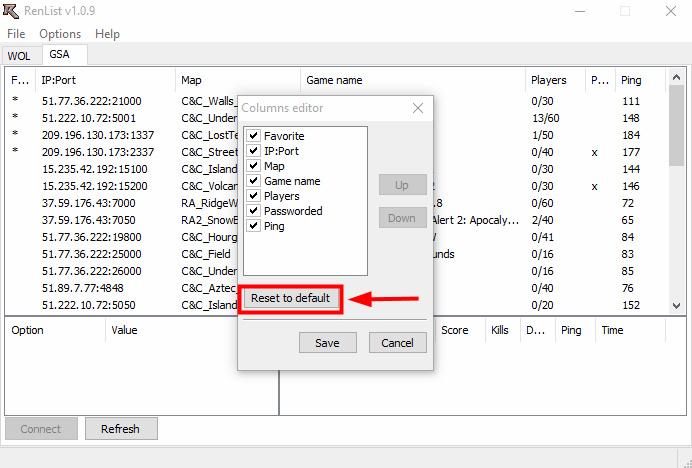692x468 pixels.
Task: Close the Columns editor dialog
Action: point(417,108)
